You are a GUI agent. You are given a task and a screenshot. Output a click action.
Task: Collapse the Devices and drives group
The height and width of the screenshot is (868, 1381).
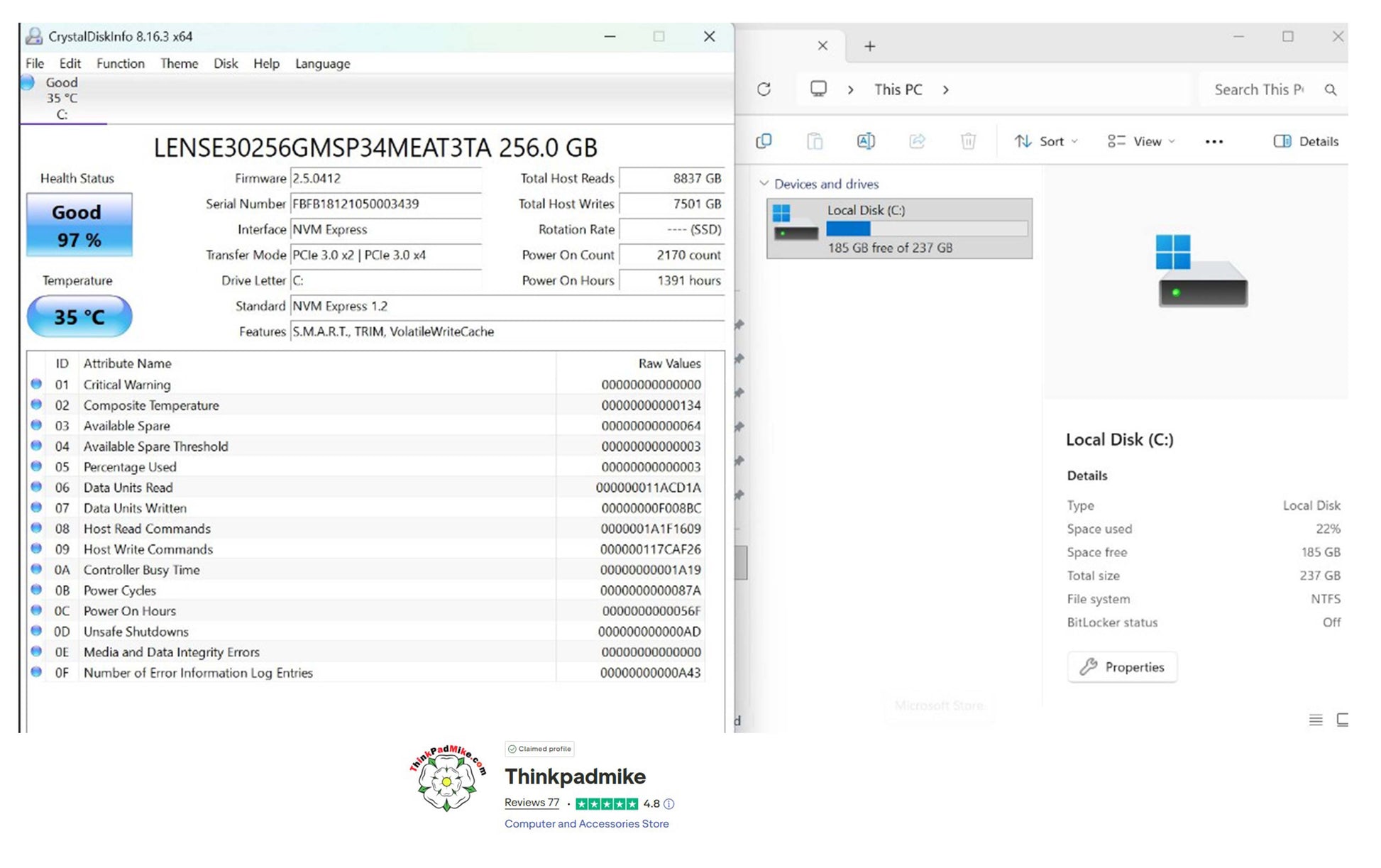coord(764,184)
